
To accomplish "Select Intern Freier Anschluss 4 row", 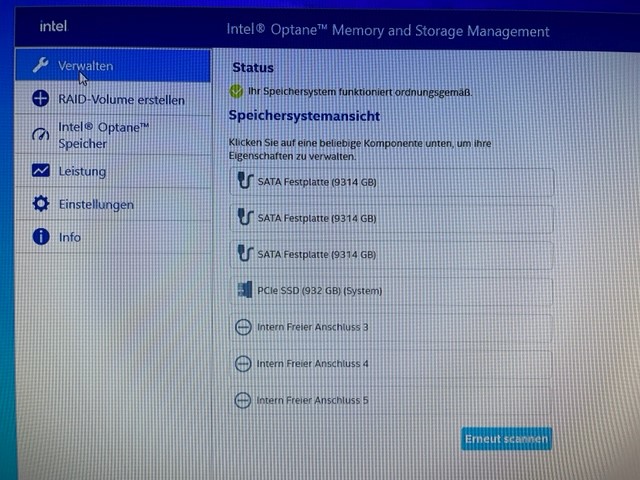I will pyautogui.click(x=391, y=363).
